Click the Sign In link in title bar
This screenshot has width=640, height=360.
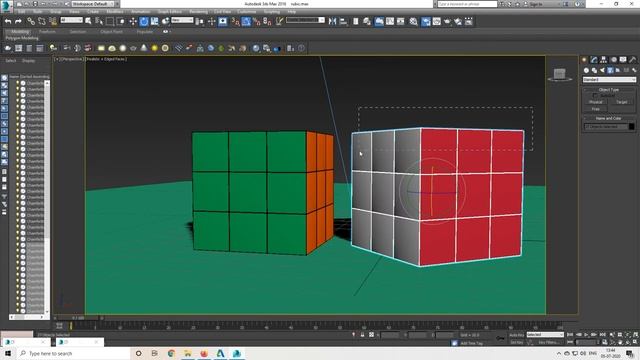pyautogui.click(x=536, y=4)
